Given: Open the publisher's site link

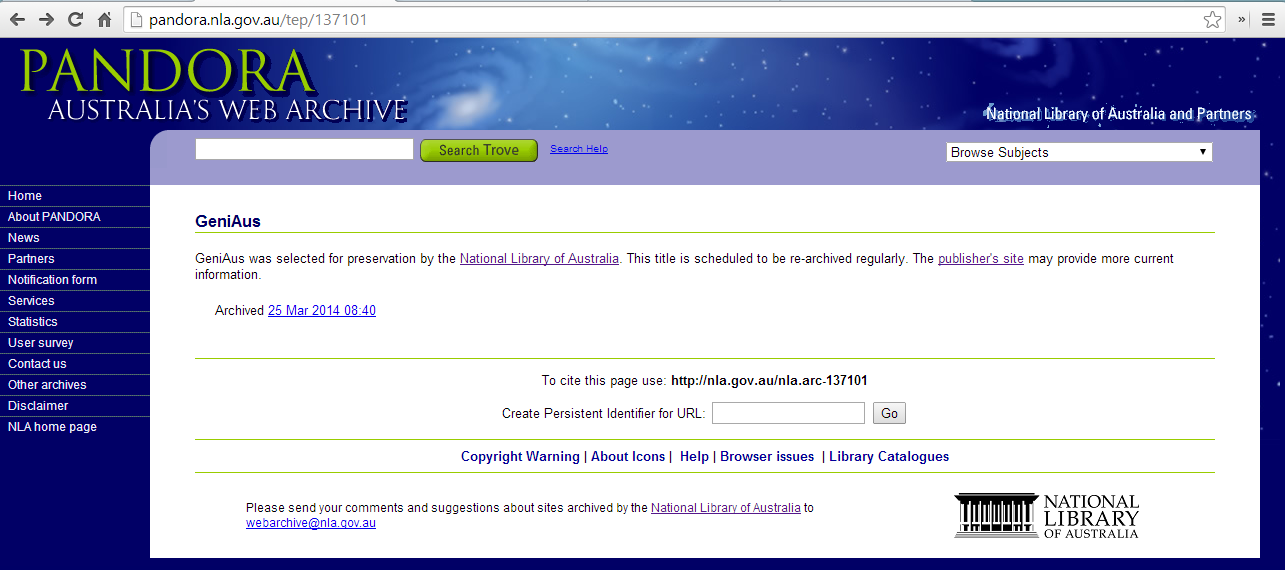Looking at the screenshot, I should [981, 259].
